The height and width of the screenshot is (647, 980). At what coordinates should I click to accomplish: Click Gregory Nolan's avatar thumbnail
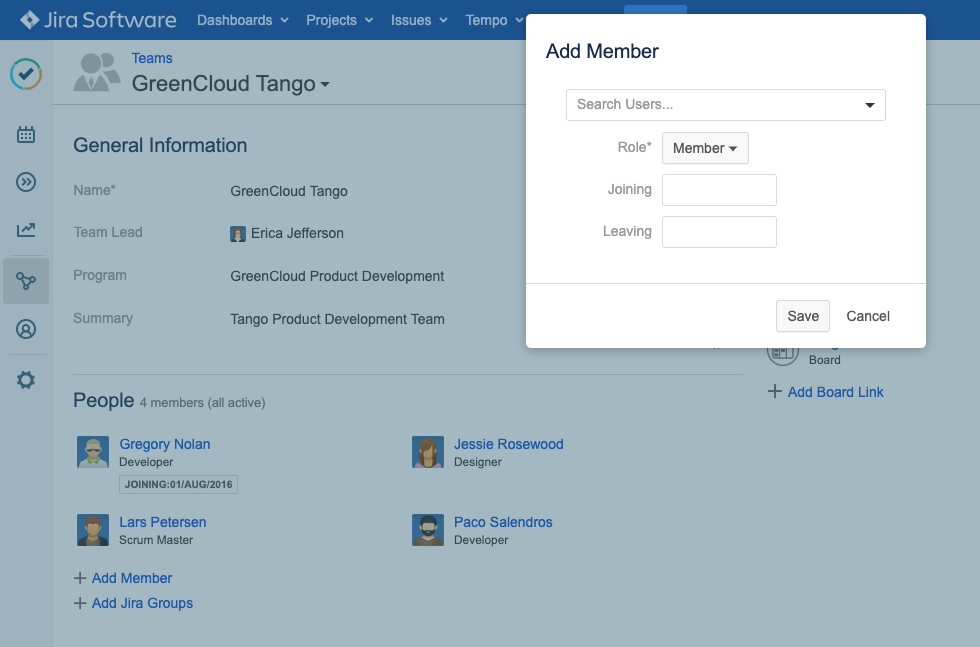point(93,452)
